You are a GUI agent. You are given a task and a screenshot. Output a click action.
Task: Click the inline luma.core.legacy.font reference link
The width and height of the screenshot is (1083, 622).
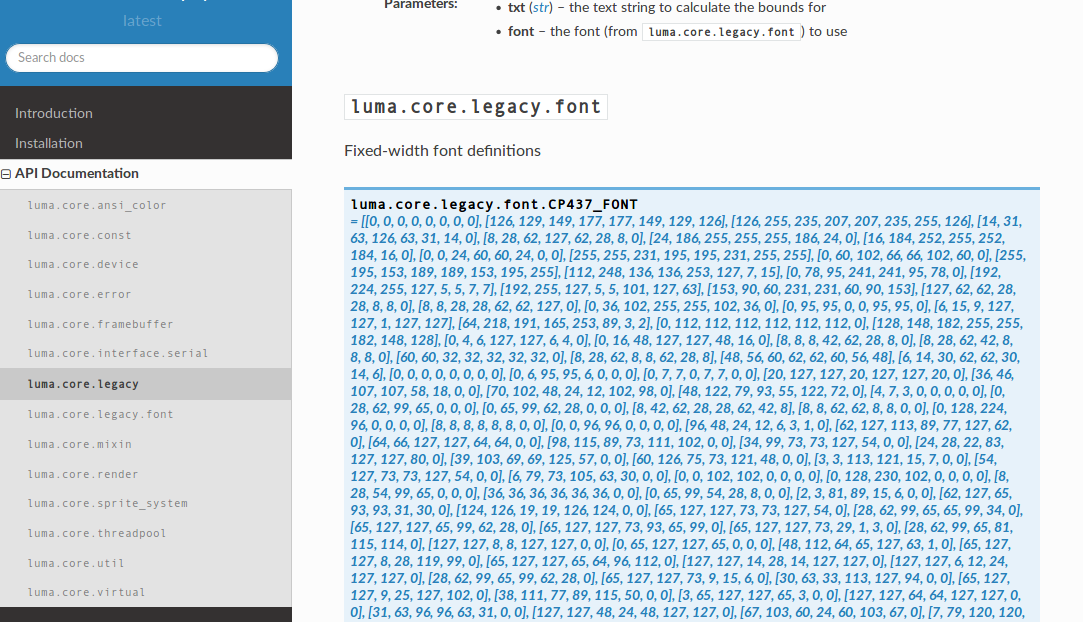pyautogui.click(x=721, y=31)
